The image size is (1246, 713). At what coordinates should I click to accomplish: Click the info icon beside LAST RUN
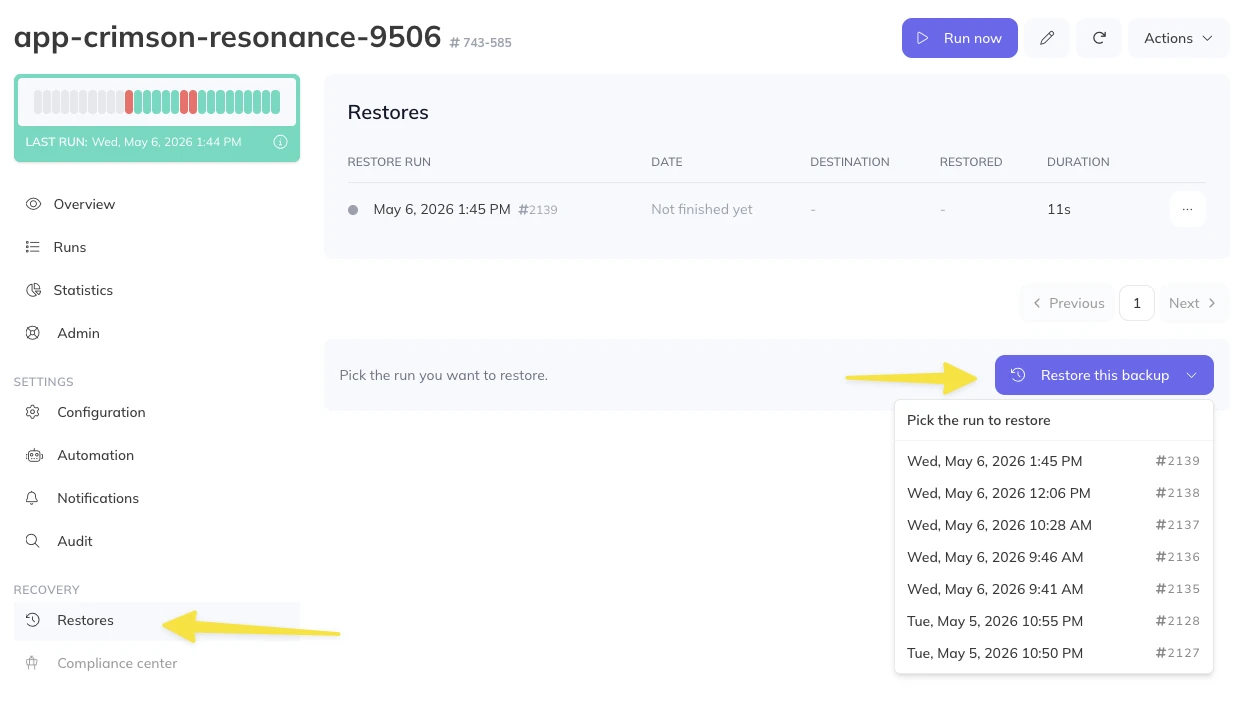pyautogui.click(x=281, y=142)
